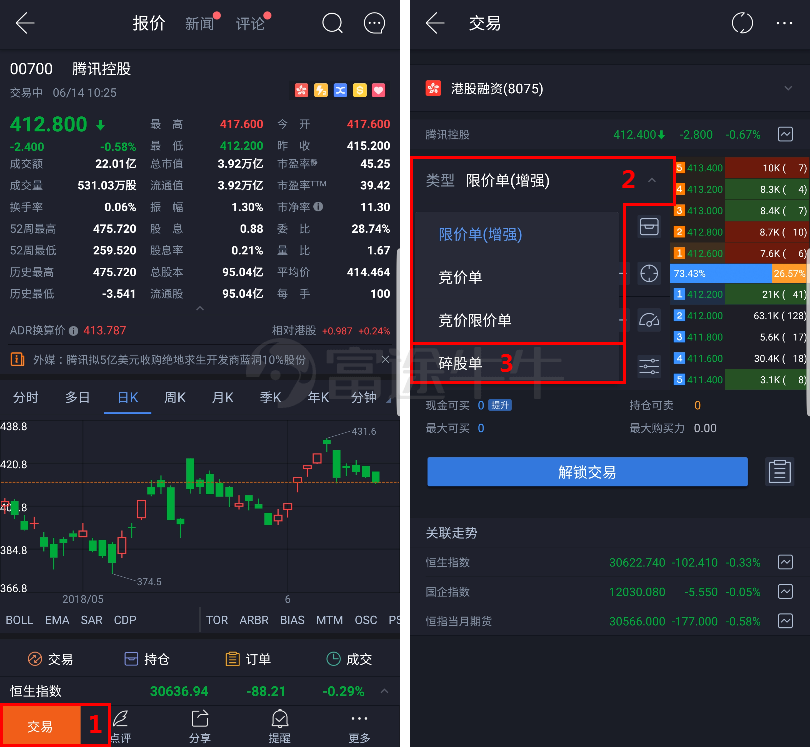Tap the 提升 upgrade badge
This screenshot has width=810, height=747.
(x=500, y=405)
